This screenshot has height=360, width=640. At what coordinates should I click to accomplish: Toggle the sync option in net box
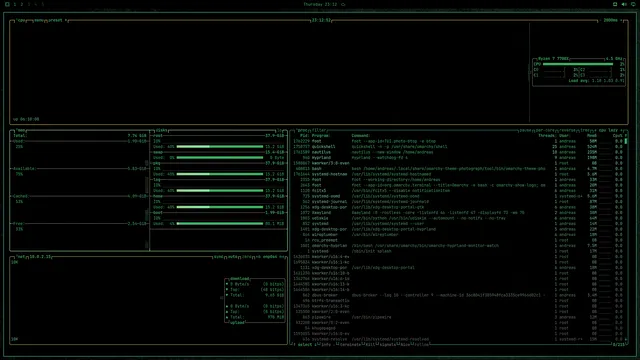[219, 257]
